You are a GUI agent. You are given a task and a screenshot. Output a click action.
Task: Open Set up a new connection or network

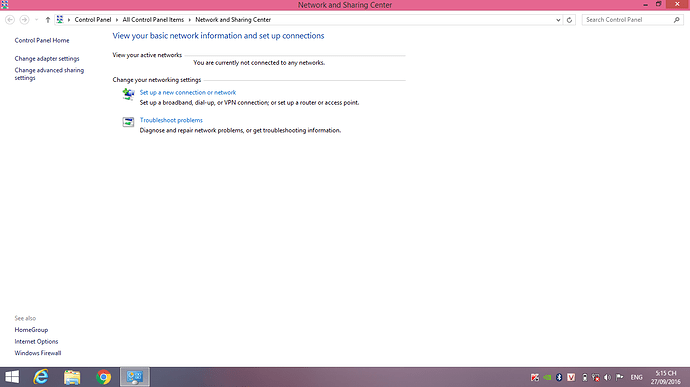click(188, 92)
